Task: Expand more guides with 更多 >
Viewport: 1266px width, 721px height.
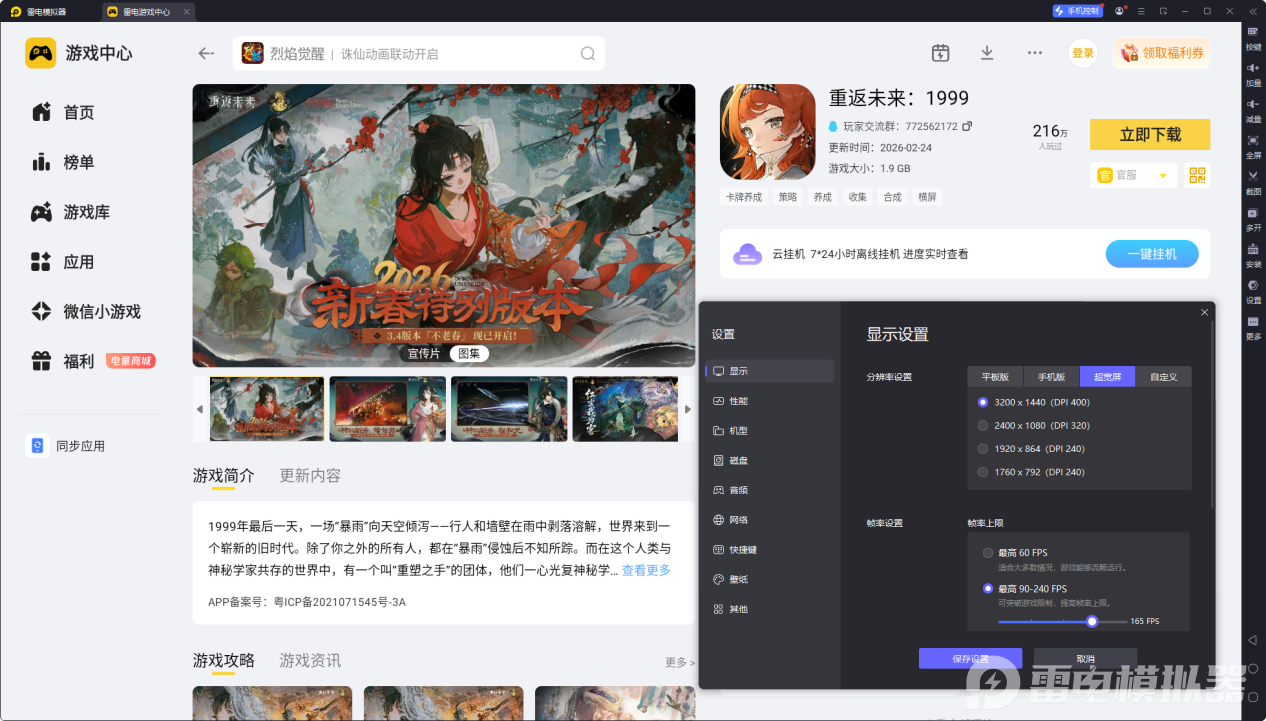Action: pyautogui.click(x=680, y=662)
